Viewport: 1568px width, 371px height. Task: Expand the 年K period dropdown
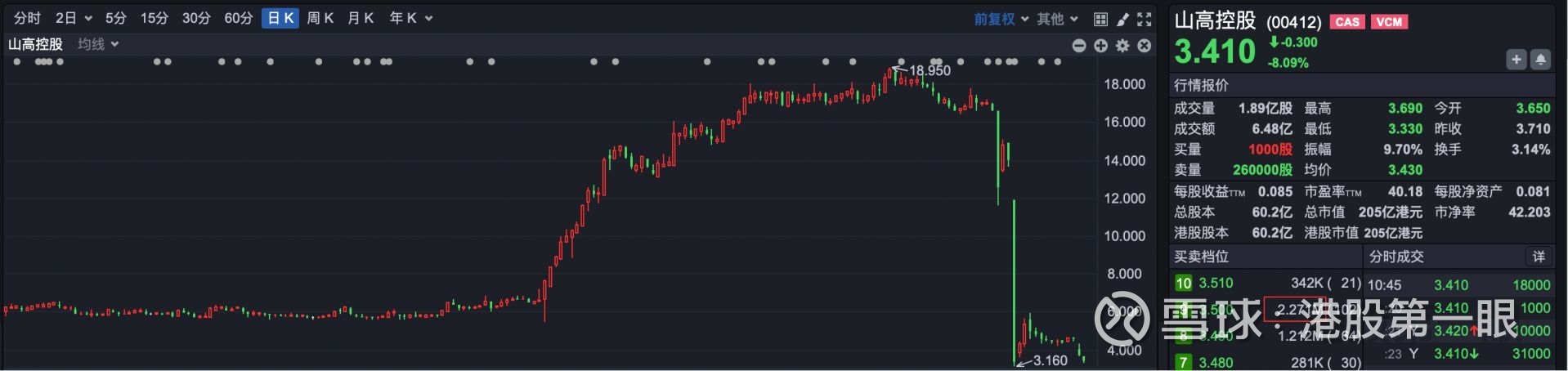tap(410, 18)
